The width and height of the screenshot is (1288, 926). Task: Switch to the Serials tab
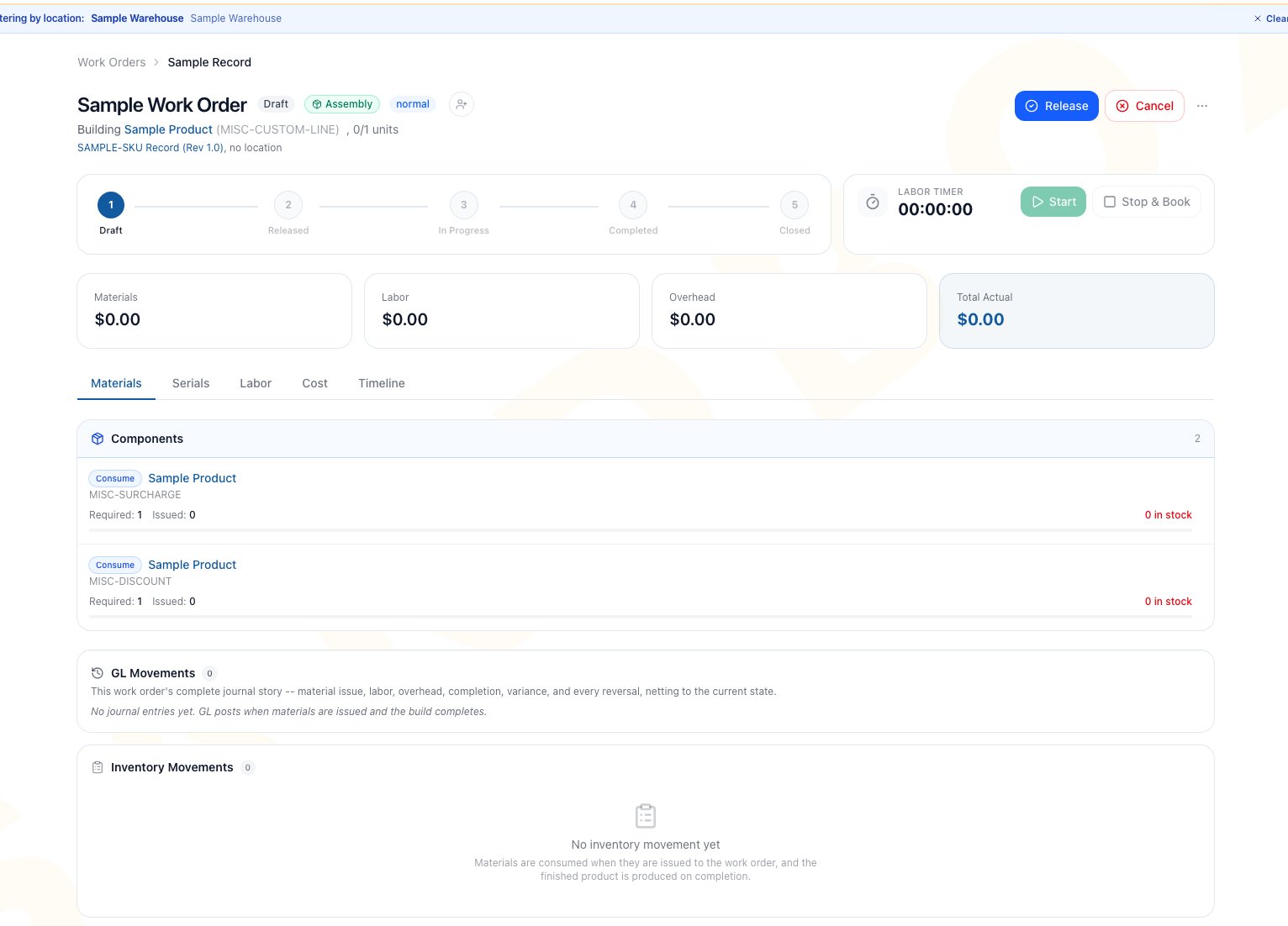point(191,383)
